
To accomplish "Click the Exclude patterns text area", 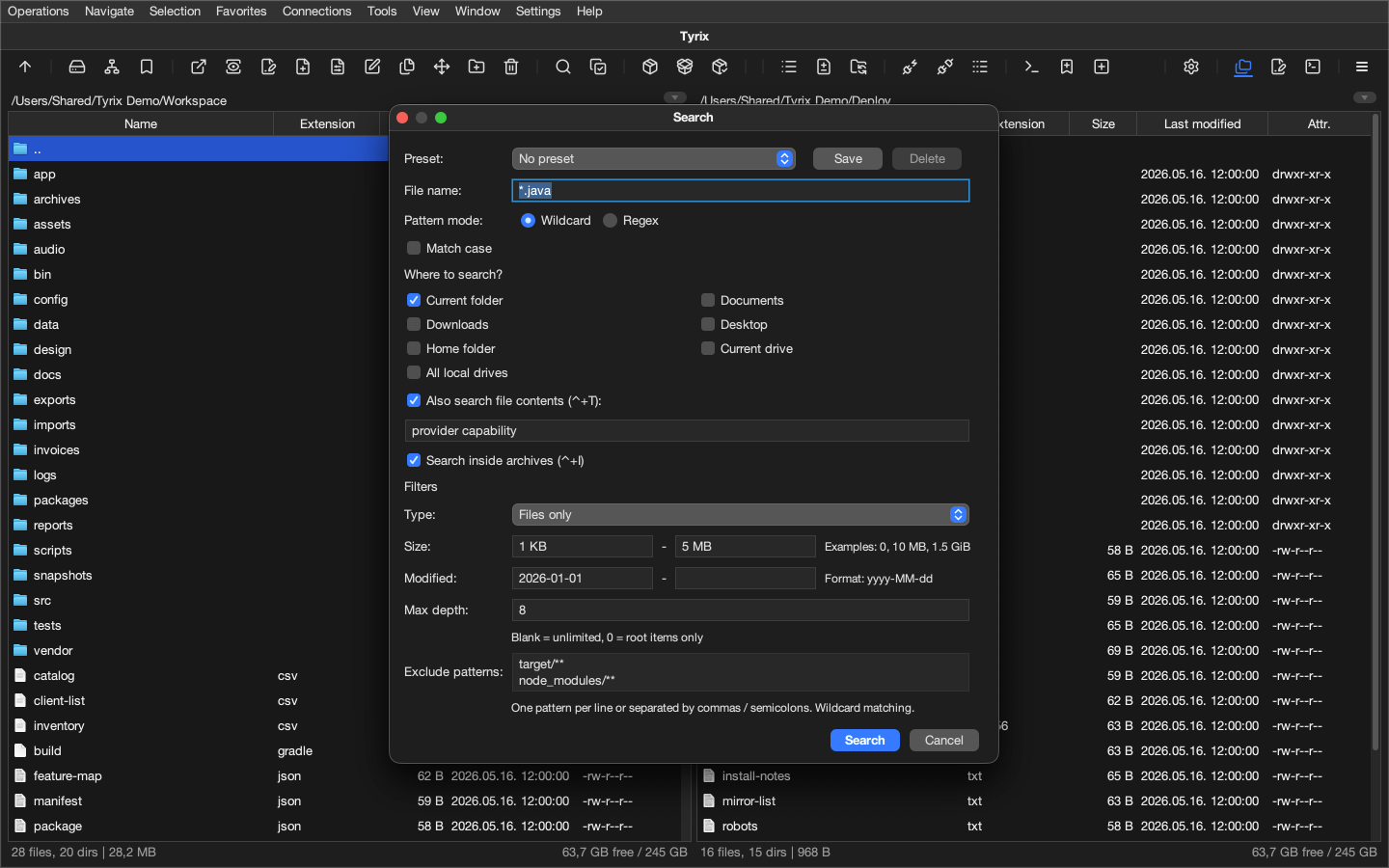I will 740,672.
